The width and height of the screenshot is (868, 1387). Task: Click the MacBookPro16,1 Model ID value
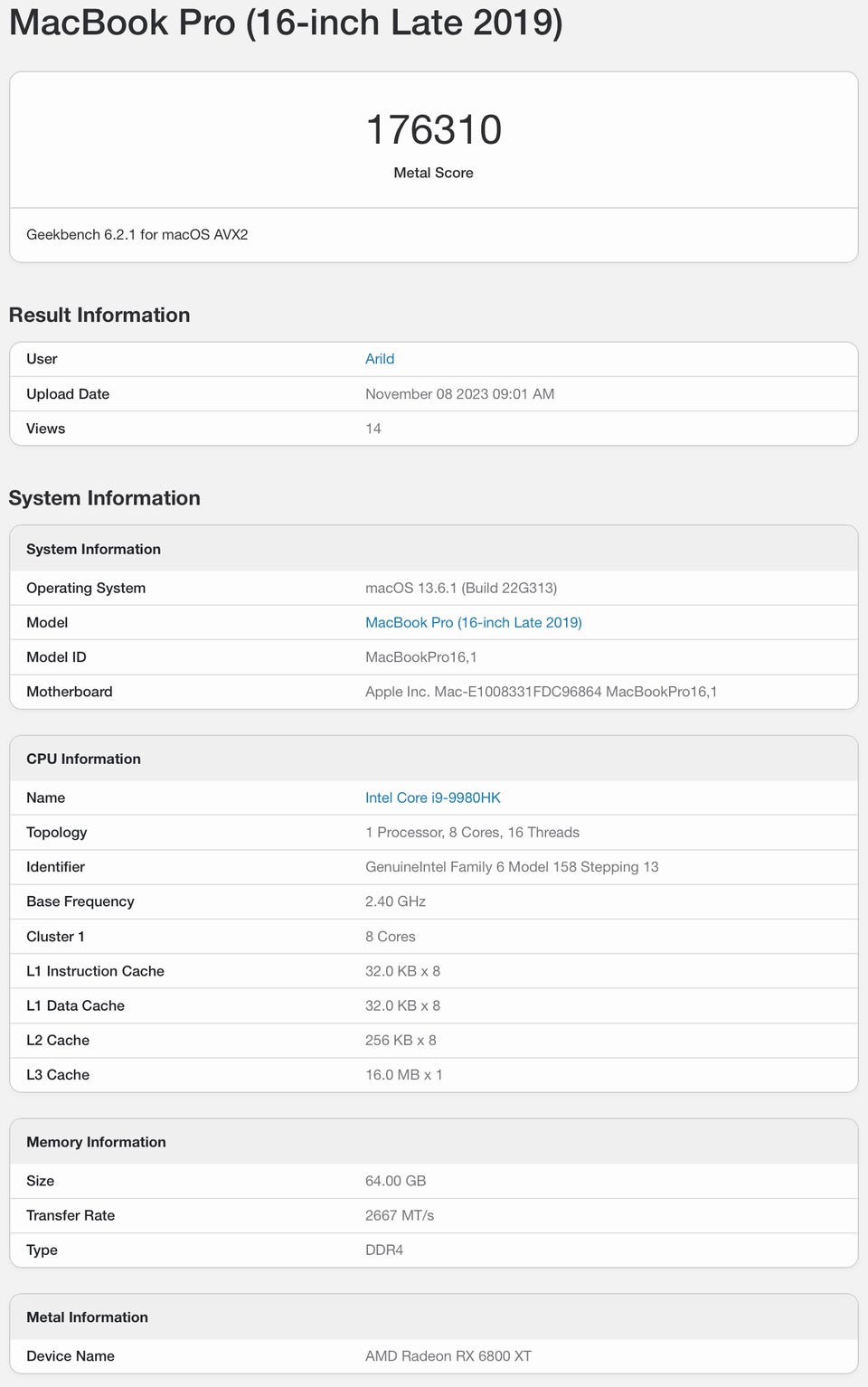pyautogui.click(x=420, y=657)
